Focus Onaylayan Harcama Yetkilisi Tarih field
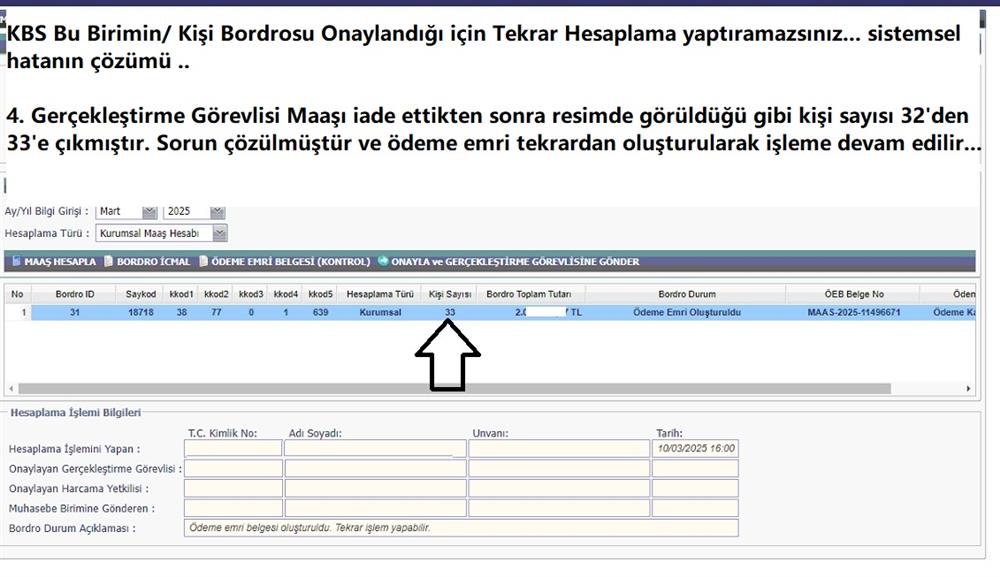Image resolution: width=1000 pixels, height=577 pixels. click(x=695, y=488)
